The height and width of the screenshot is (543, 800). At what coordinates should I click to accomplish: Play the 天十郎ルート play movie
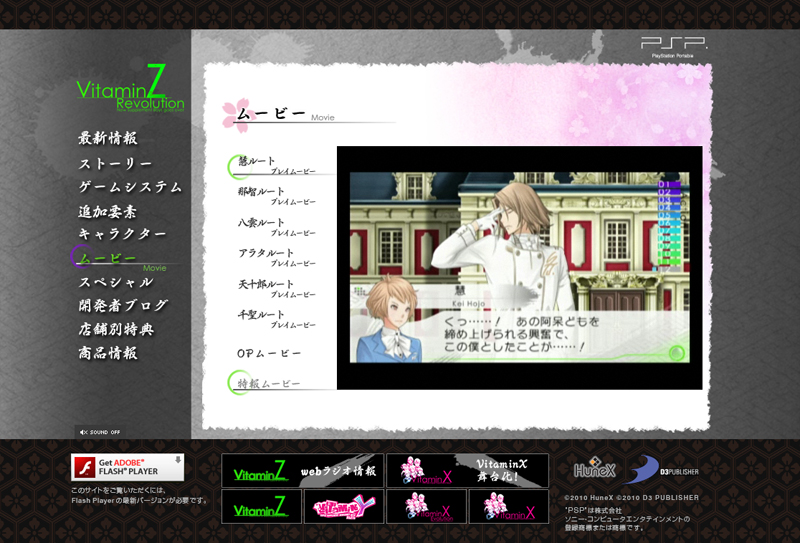click(x=277, y=289)
